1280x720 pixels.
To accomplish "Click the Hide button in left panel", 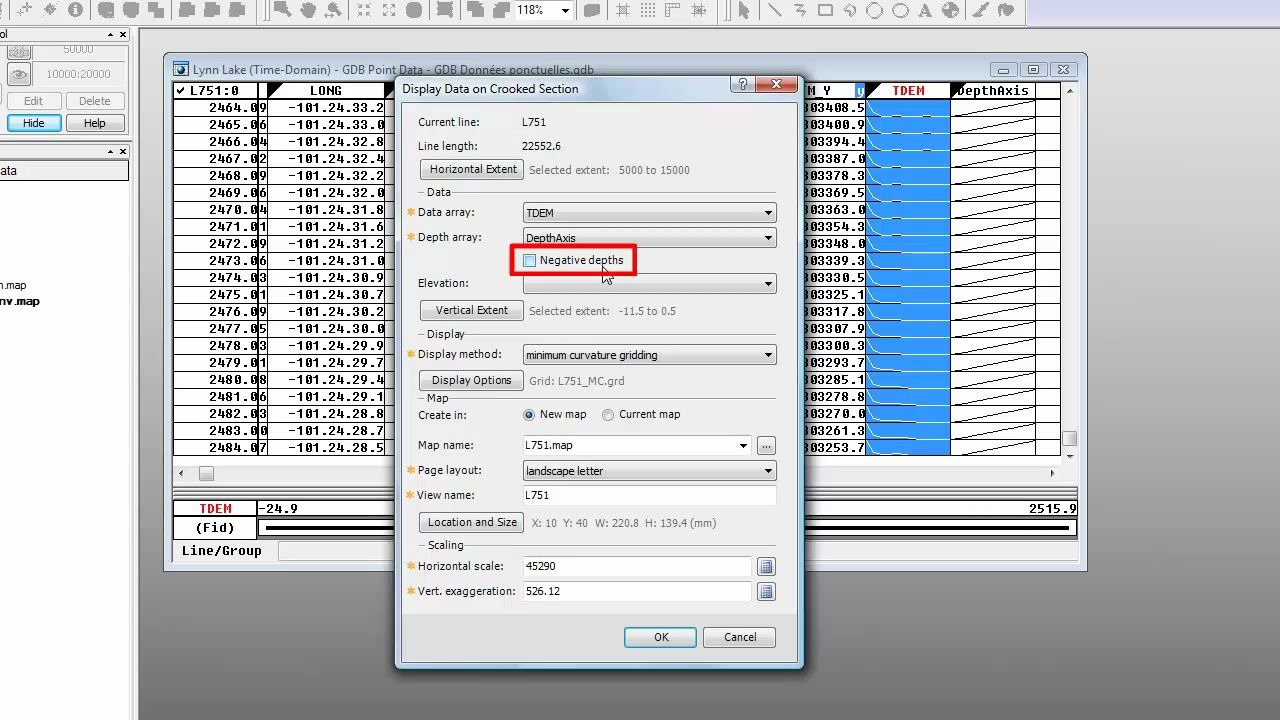I will 34,123.
